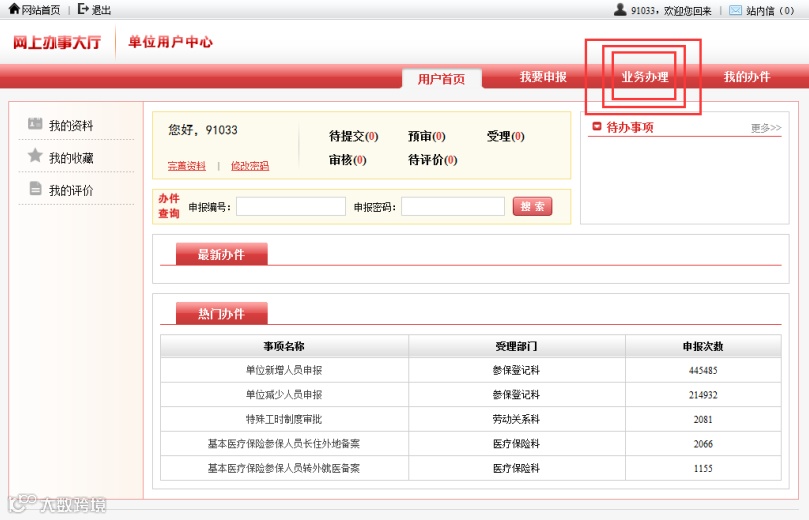Click the star icon for 我的收藏
The width and height of the screenshot is (809, 520).
tap(35, 155)
